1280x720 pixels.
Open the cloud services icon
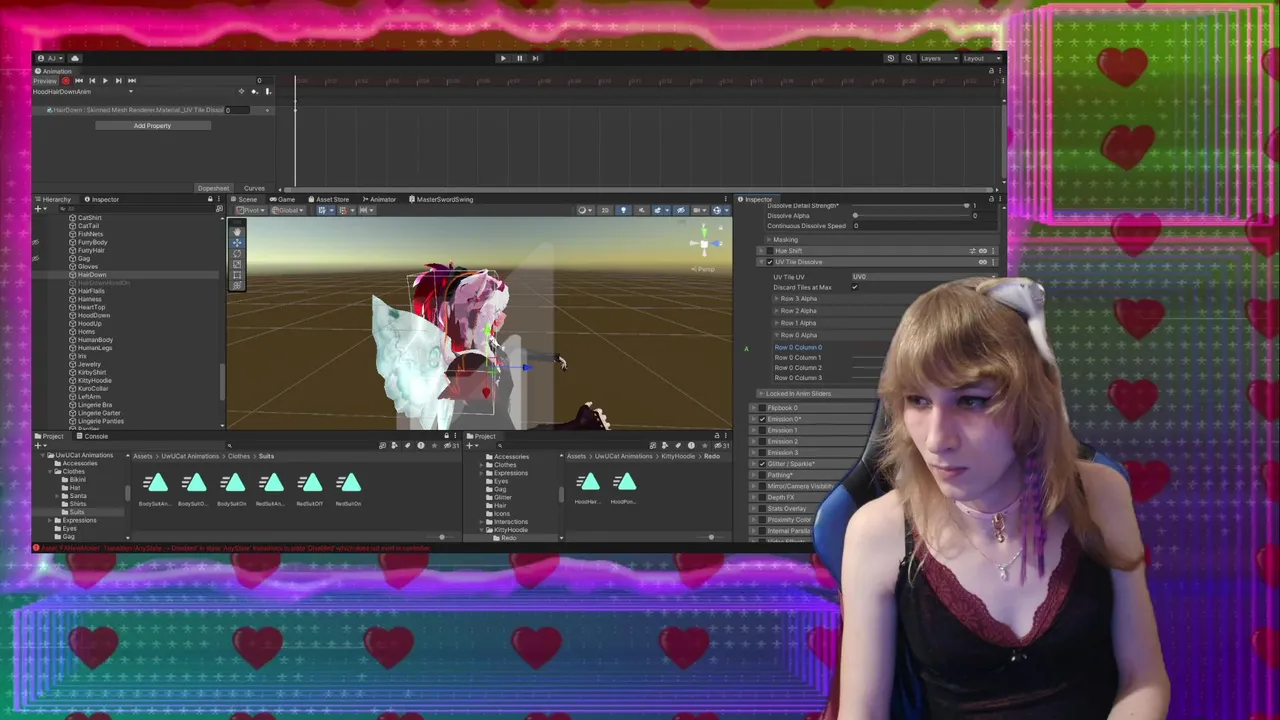[x=74, y=58]
